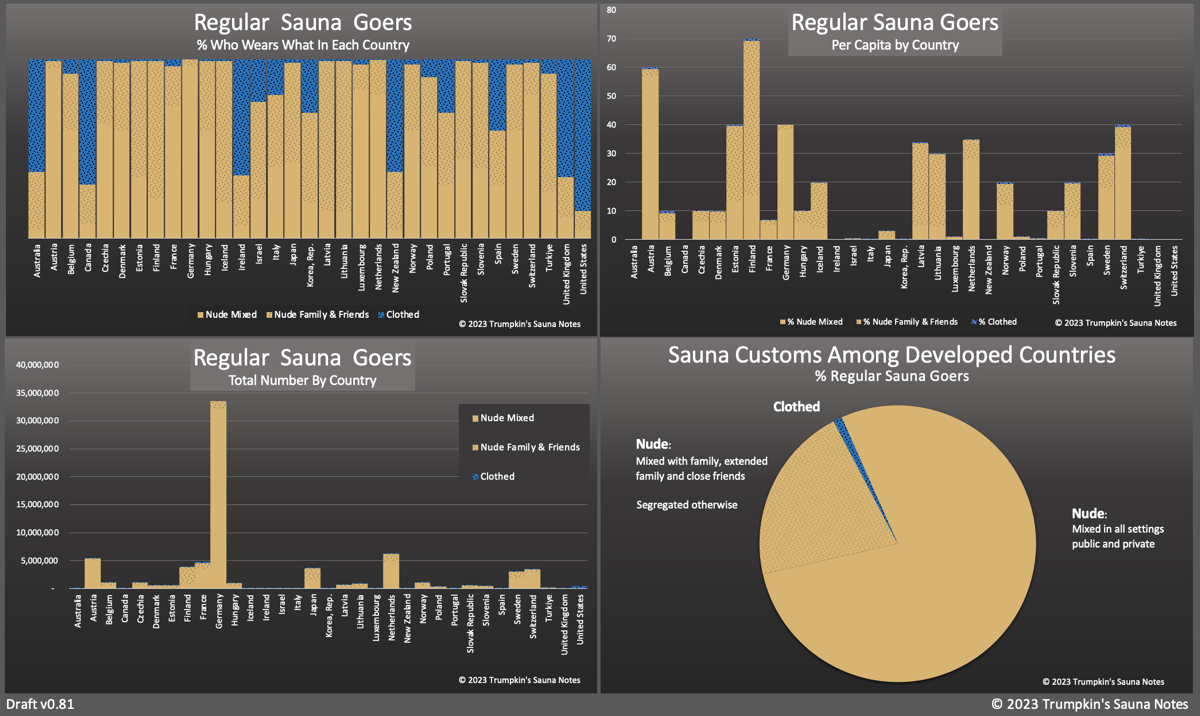Select the % Clothed swatch in the Per Capita legend

(x=973, y=322)
